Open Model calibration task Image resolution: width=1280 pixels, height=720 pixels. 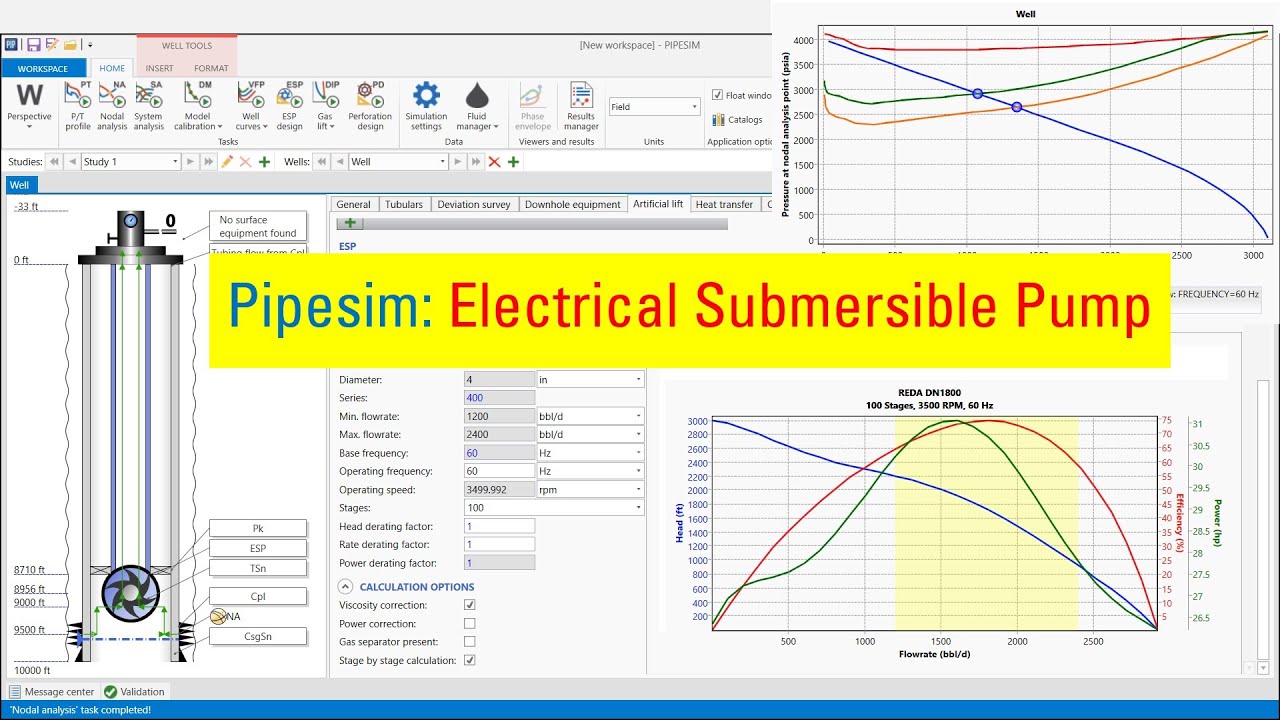[x=197, y=106]
